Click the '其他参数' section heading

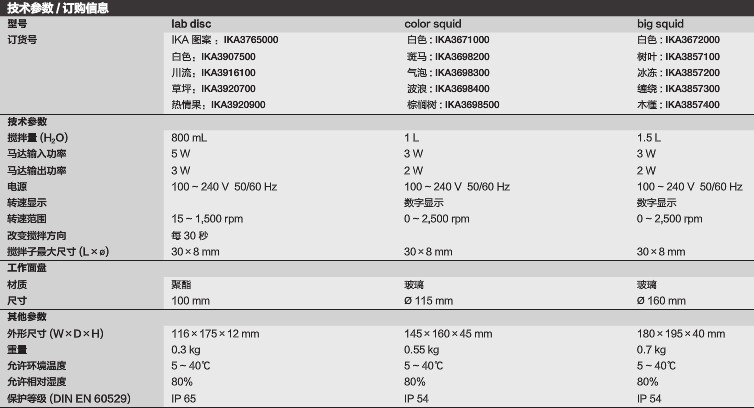27,317
